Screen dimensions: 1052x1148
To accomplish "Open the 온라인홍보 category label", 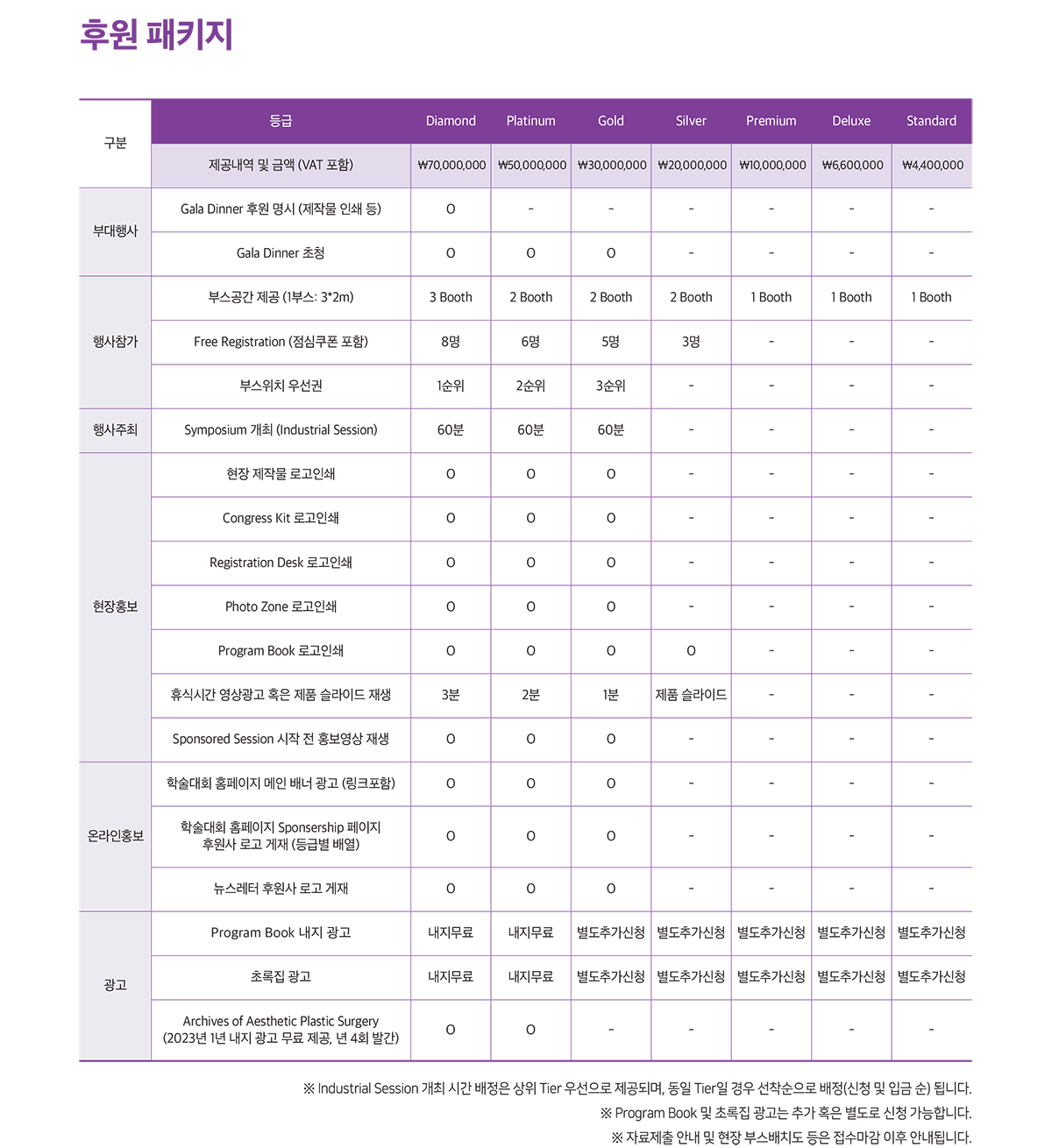I will 115,836.
